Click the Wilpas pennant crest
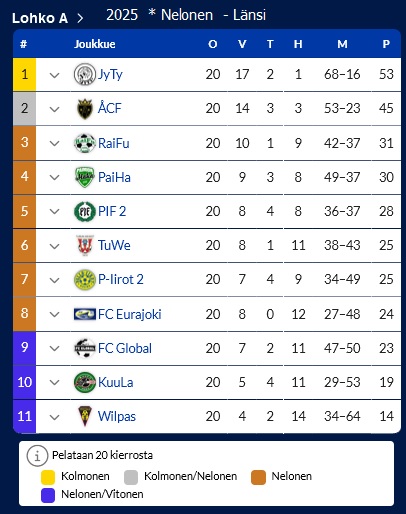This screenshot has height=514, width=406. (85, 416)
